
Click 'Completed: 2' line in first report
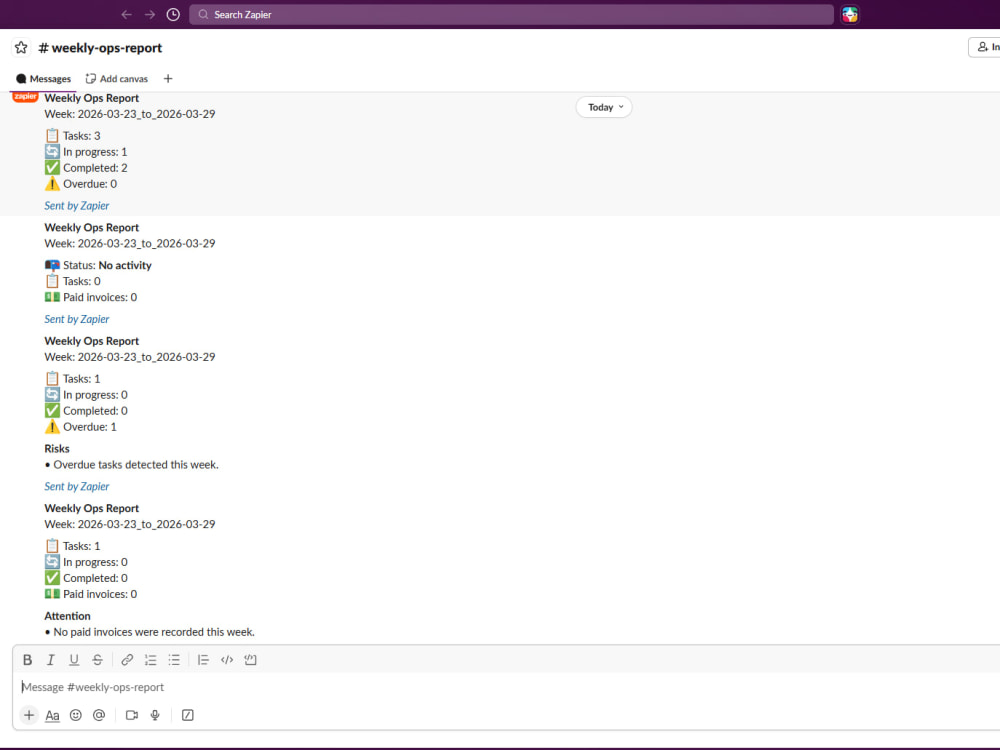click(x=86, y=168)
